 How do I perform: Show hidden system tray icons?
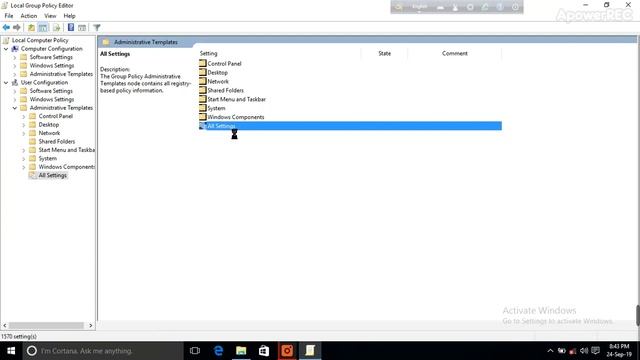pyautogui.click(x=550, y=351)
